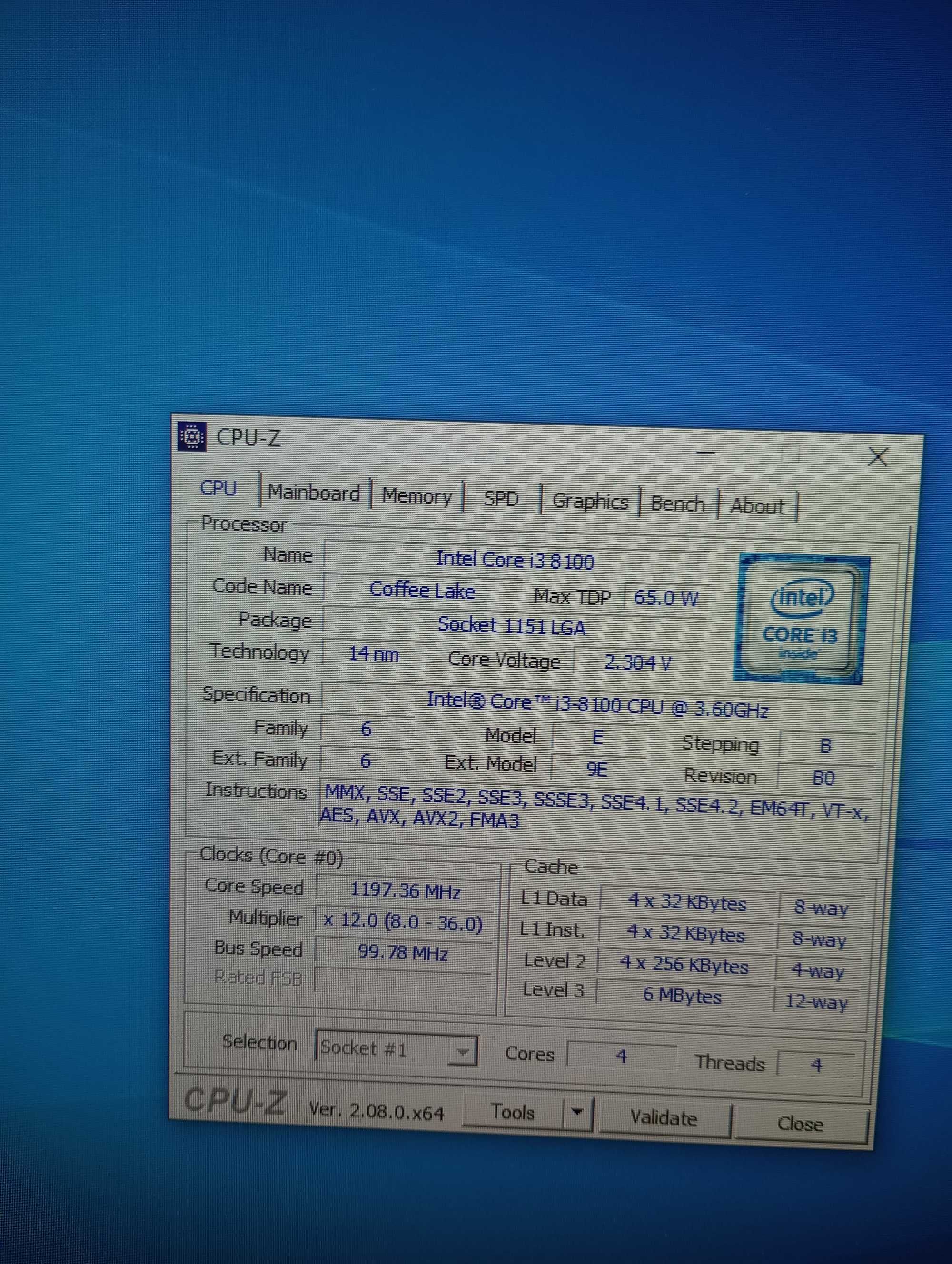This screenshot has width=952, height=1264.
Task: Open the Graphics tab
Action: tap(590, 502)
